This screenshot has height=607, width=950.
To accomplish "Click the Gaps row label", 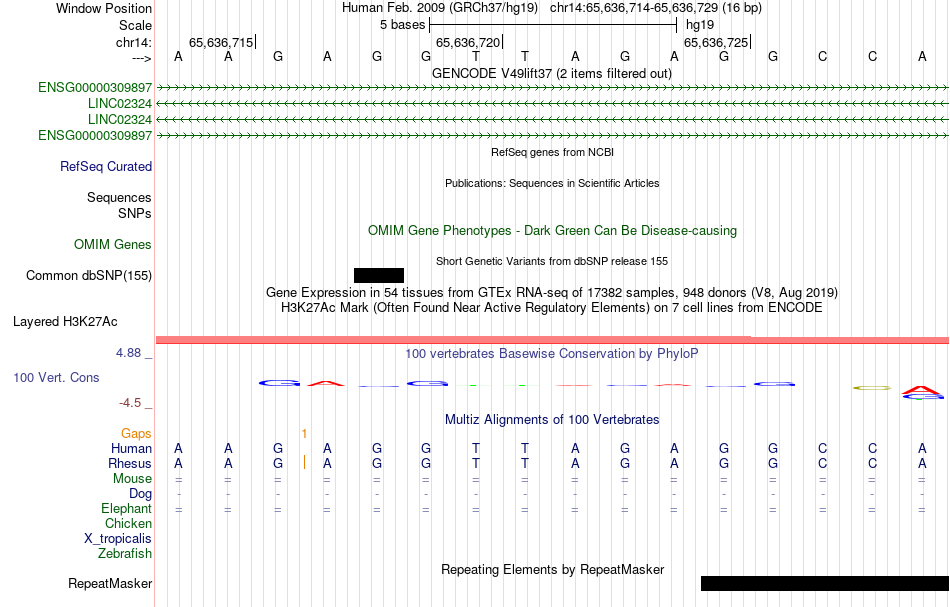I will (136, 434).
